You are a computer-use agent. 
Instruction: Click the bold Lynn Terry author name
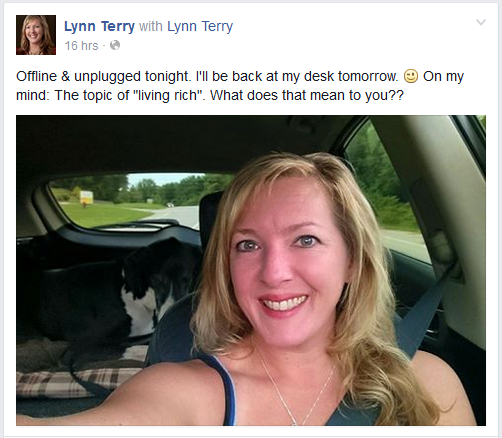tap(99, 26)
